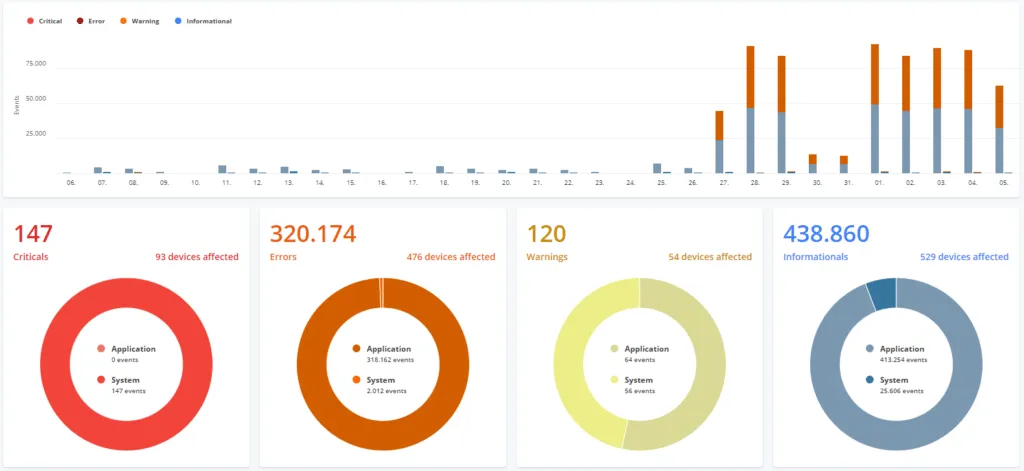Open the 438.860 Informationals total
The width and height of the screenshot is (1024, 471).
(x=826, y=234)
